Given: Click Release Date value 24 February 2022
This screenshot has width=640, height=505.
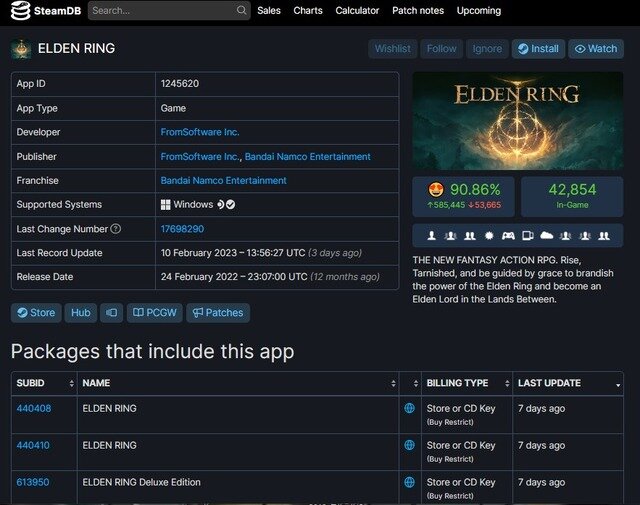Looking at the screenshot, I should (270, 277).
